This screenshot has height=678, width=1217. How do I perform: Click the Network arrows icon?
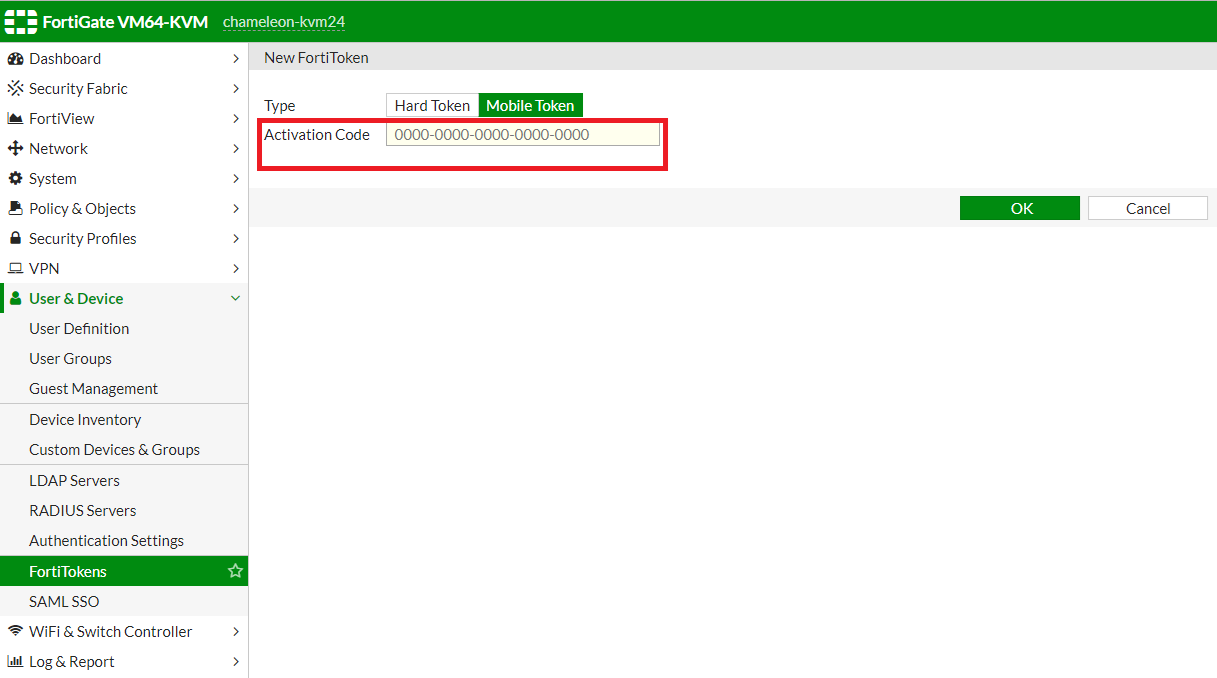15,149
